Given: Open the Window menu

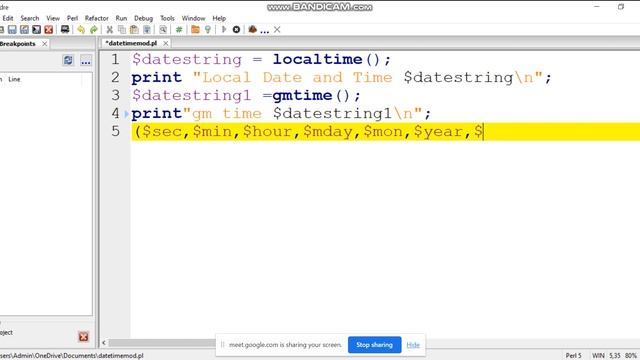Looking at the screenshot, I should (193, 18).
